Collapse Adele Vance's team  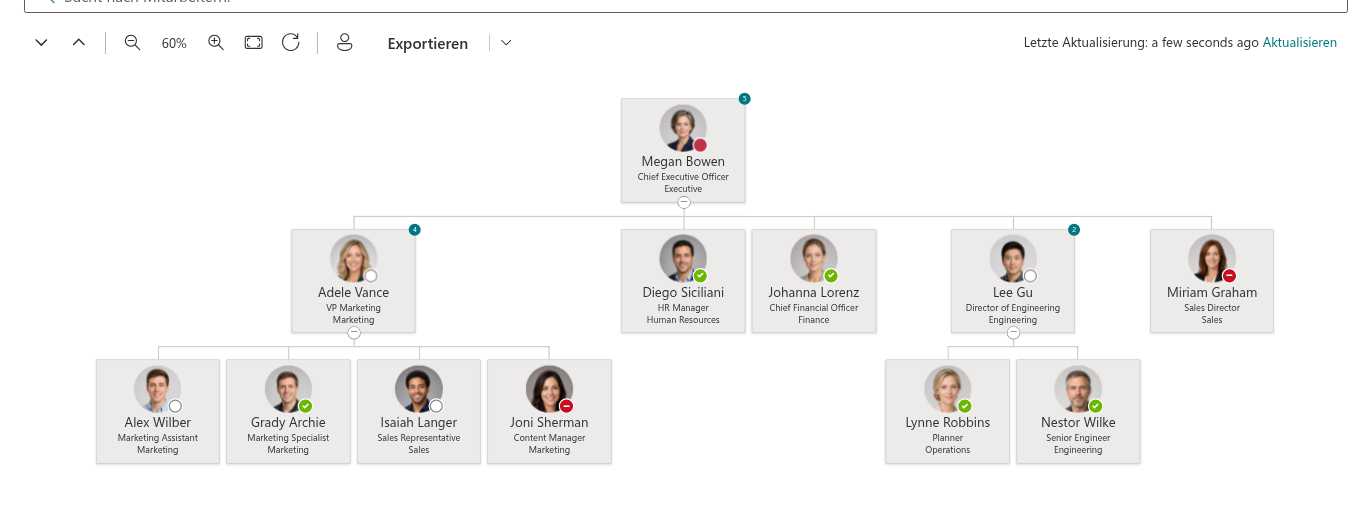point(354,333)
